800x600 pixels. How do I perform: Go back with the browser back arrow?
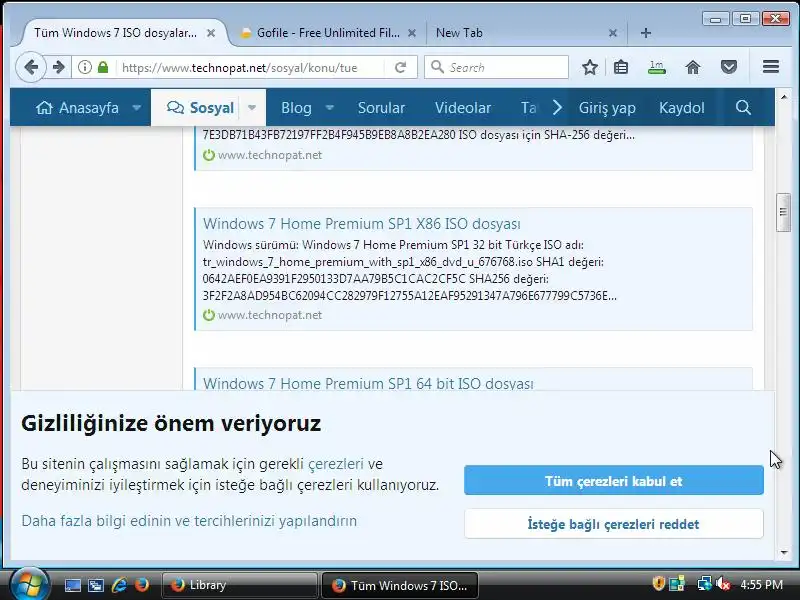[x=31, y=67]
